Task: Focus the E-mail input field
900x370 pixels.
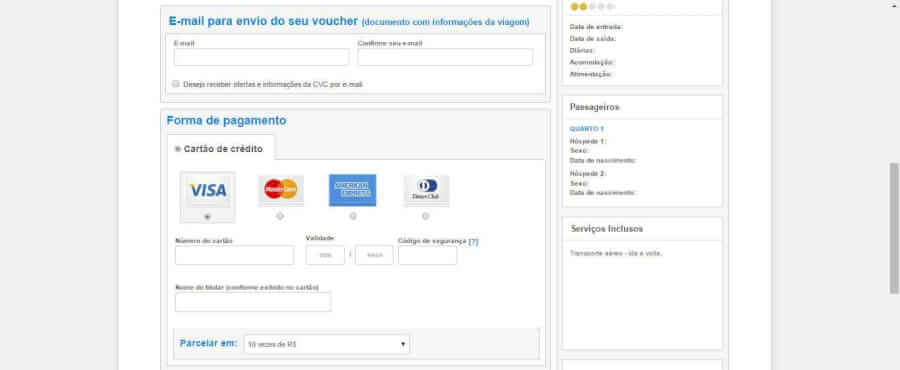Action: (261, 57)
